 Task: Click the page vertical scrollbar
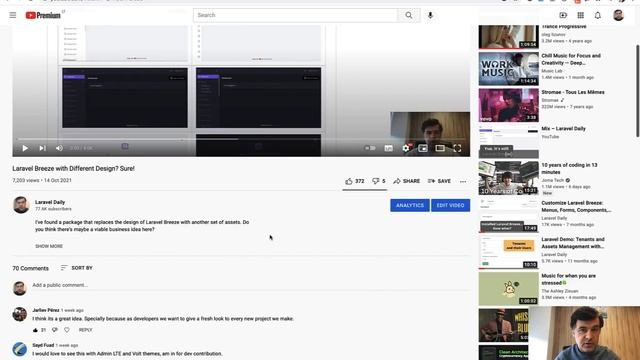point(638,91)
